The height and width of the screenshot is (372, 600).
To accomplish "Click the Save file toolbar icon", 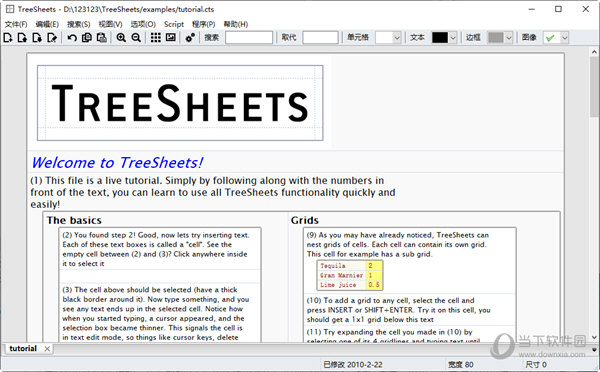I will tap(37, 38).
